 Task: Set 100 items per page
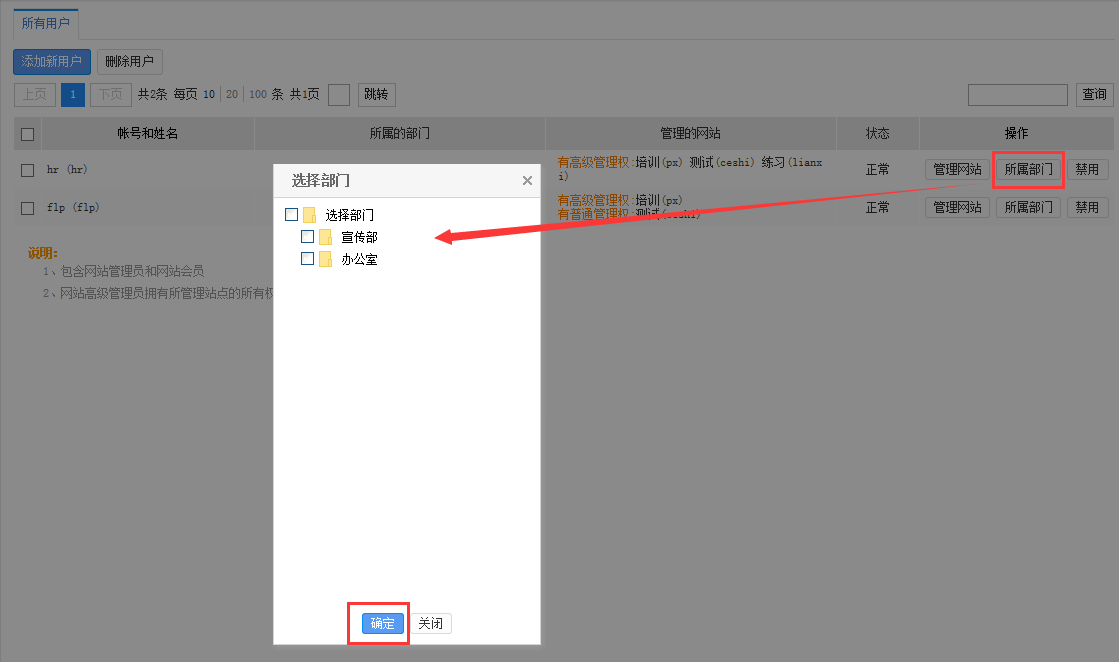(258, 95)
